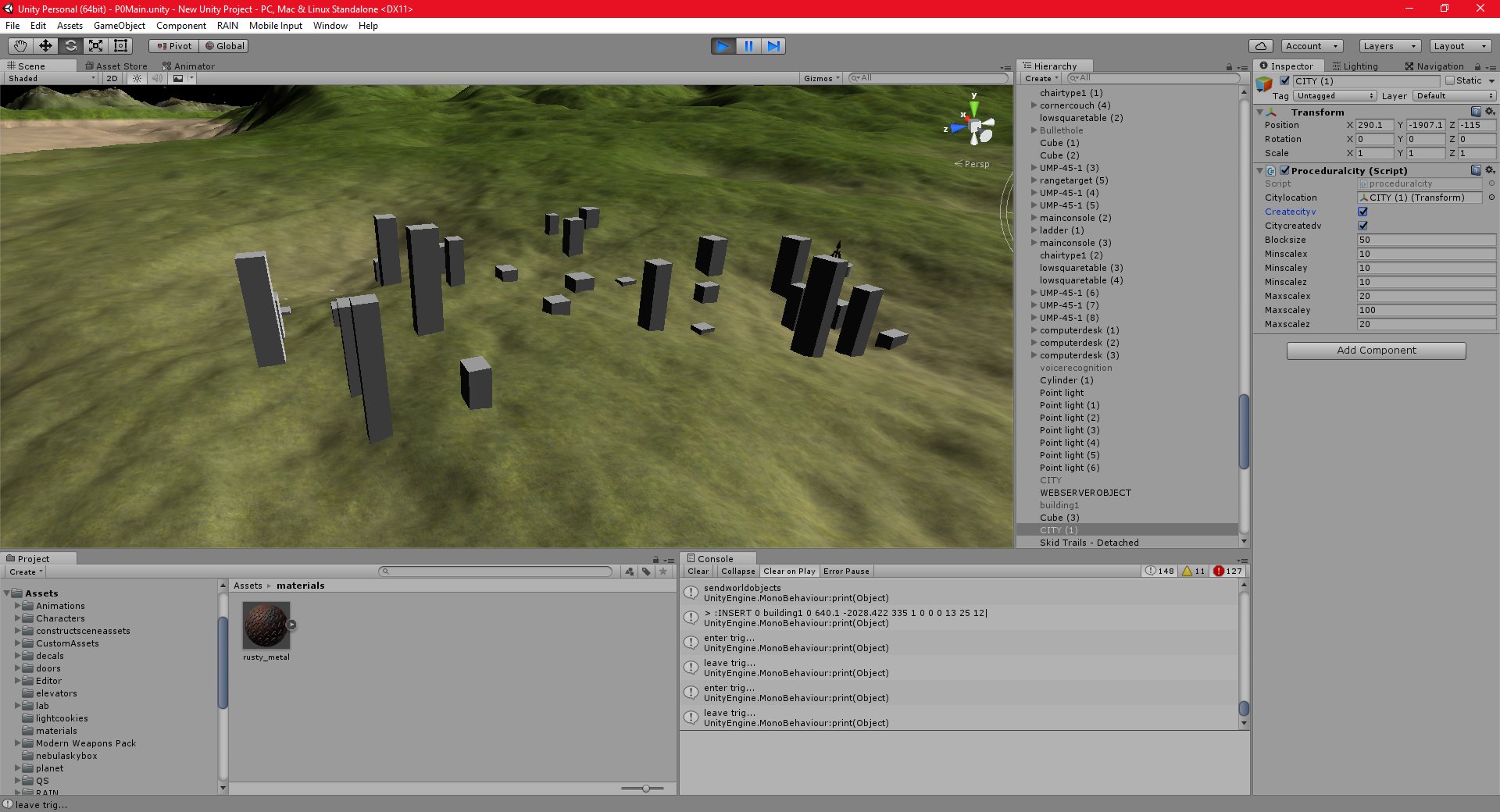The image size is (1500, 812).
Task: Toggle Clear on Play in Console
Action: click(x=789, y=572)
